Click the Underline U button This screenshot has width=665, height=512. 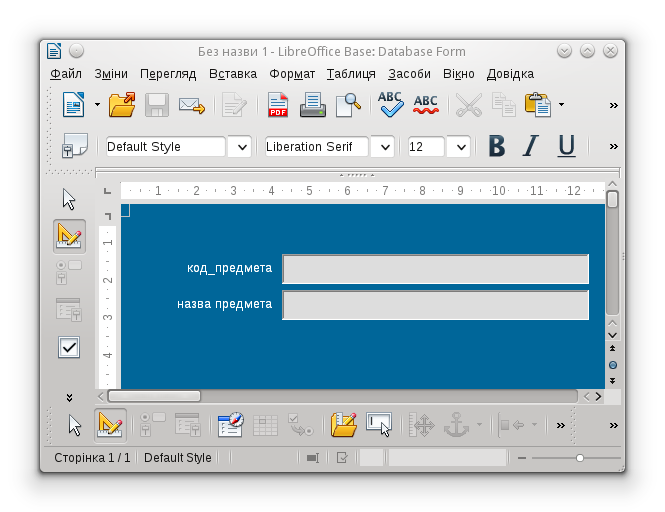[566, 147]
